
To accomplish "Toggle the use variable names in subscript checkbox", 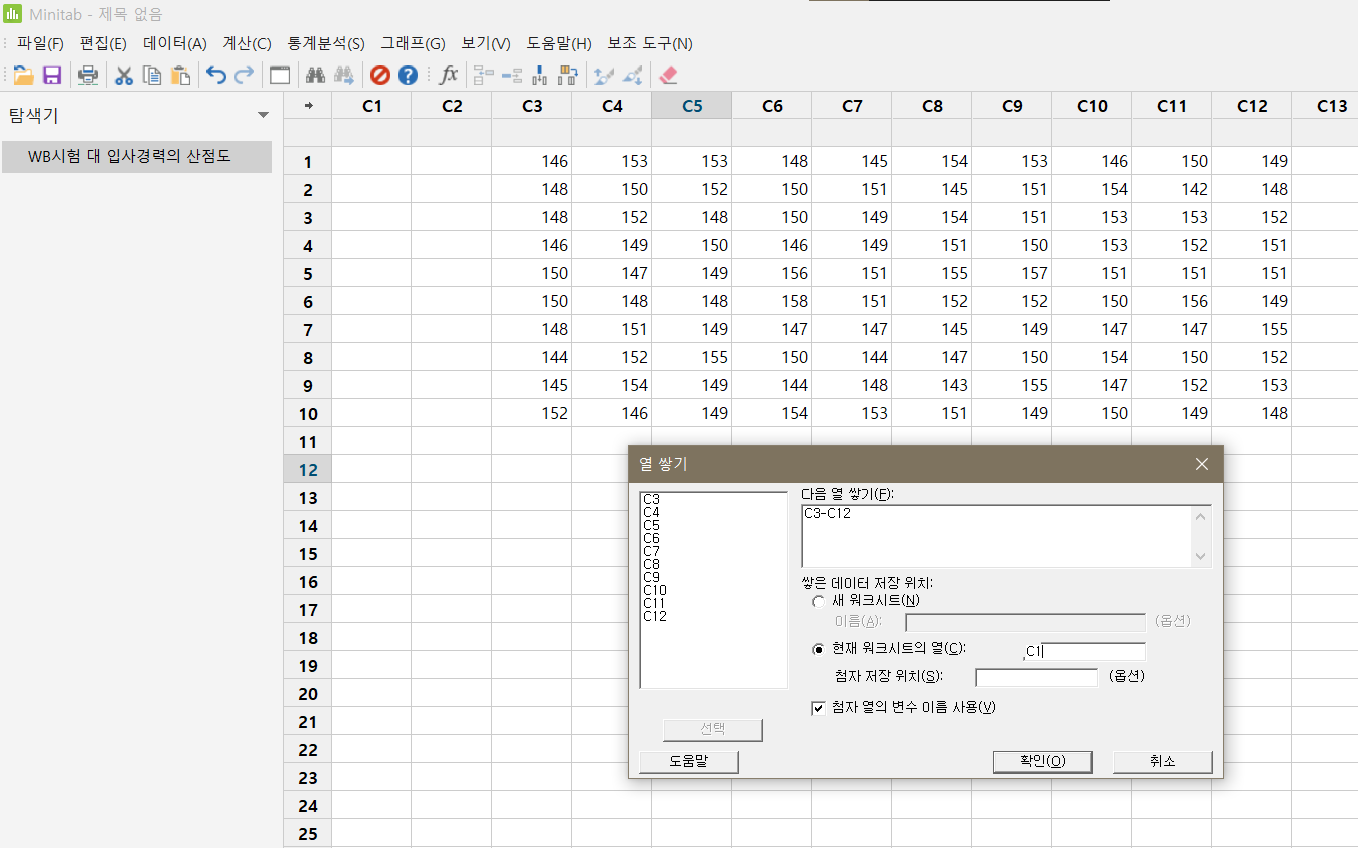I will [x=819, y=708].
